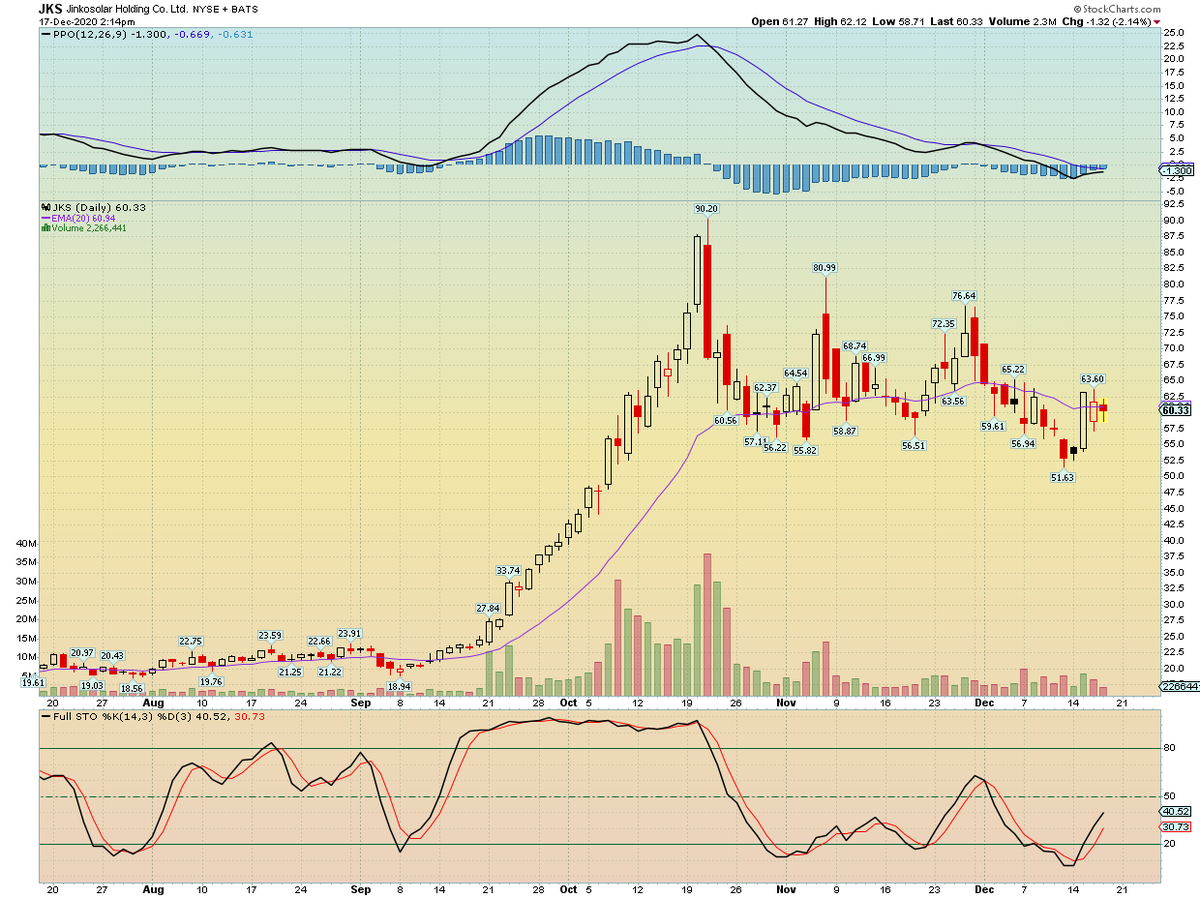Click the 72.35 price label
Viewport: 1200px width, 898px height.
(943, 324)
